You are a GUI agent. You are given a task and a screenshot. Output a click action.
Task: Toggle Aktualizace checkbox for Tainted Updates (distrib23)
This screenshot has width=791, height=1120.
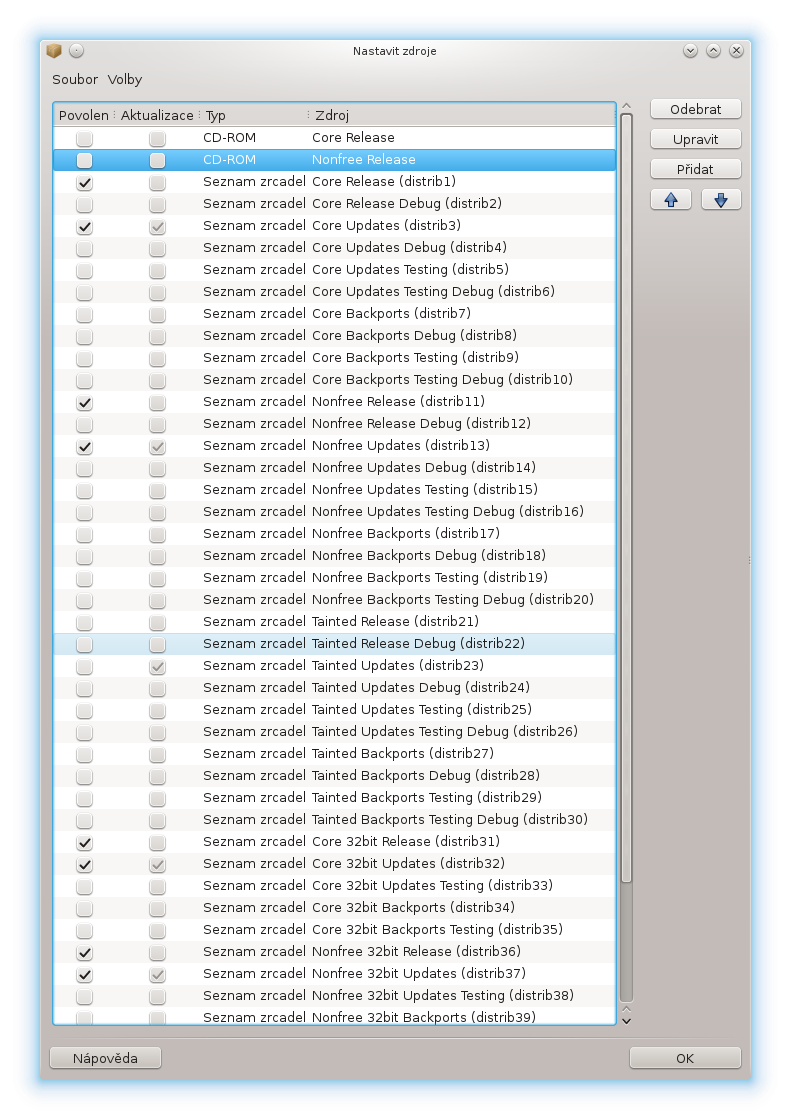(x=157, y=666)
